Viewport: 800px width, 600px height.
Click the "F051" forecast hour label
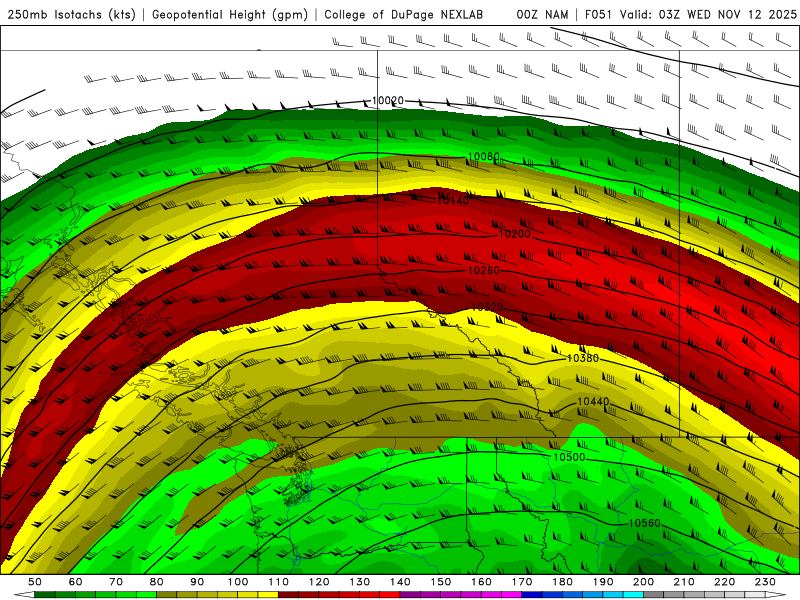[599, 14]
